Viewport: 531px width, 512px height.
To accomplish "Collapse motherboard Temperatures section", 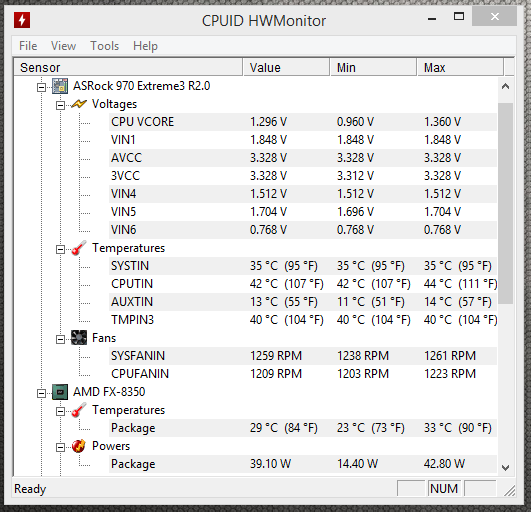I will click(60, 250).
